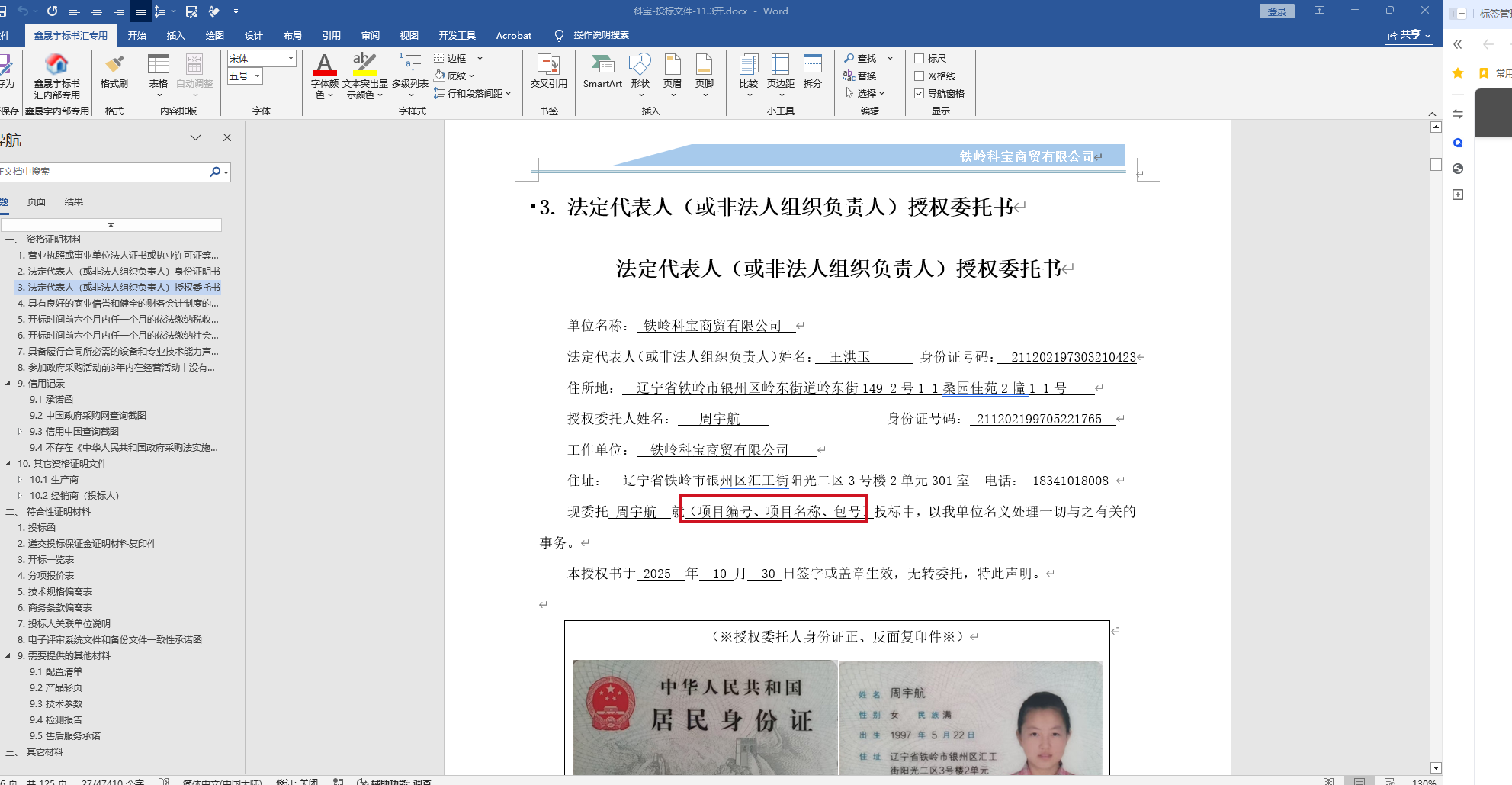Insert a SmartArt graphic
The image size is (1512, 785).
click(602, 72)
